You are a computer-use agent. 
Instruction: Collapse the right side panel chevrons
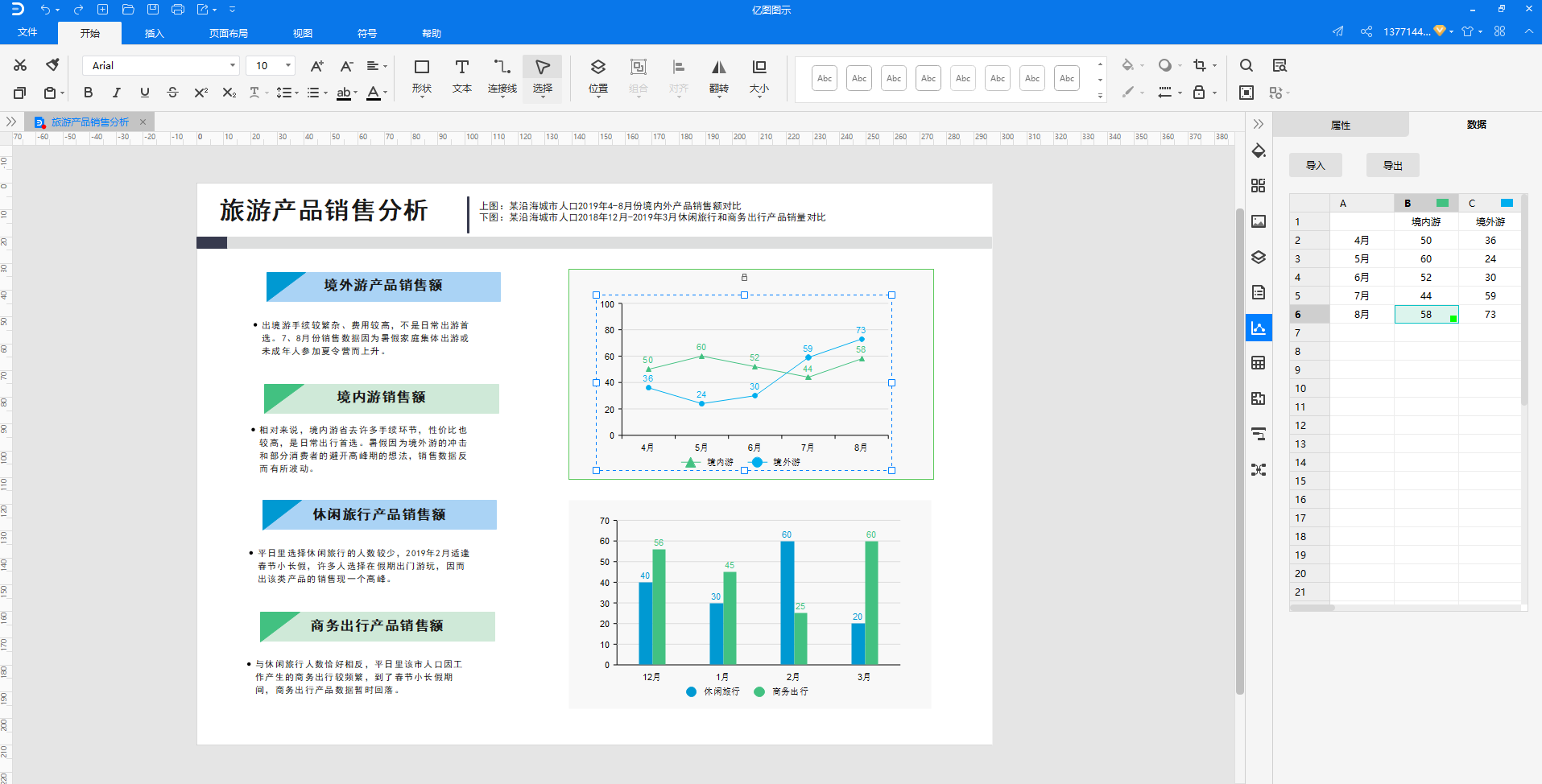coord(1259,124)
